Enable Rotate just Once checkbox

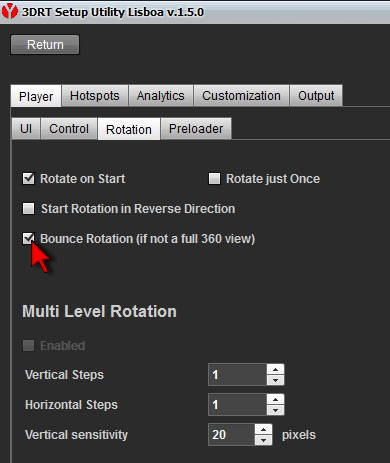pyautogui.click(x=214, y=179)
